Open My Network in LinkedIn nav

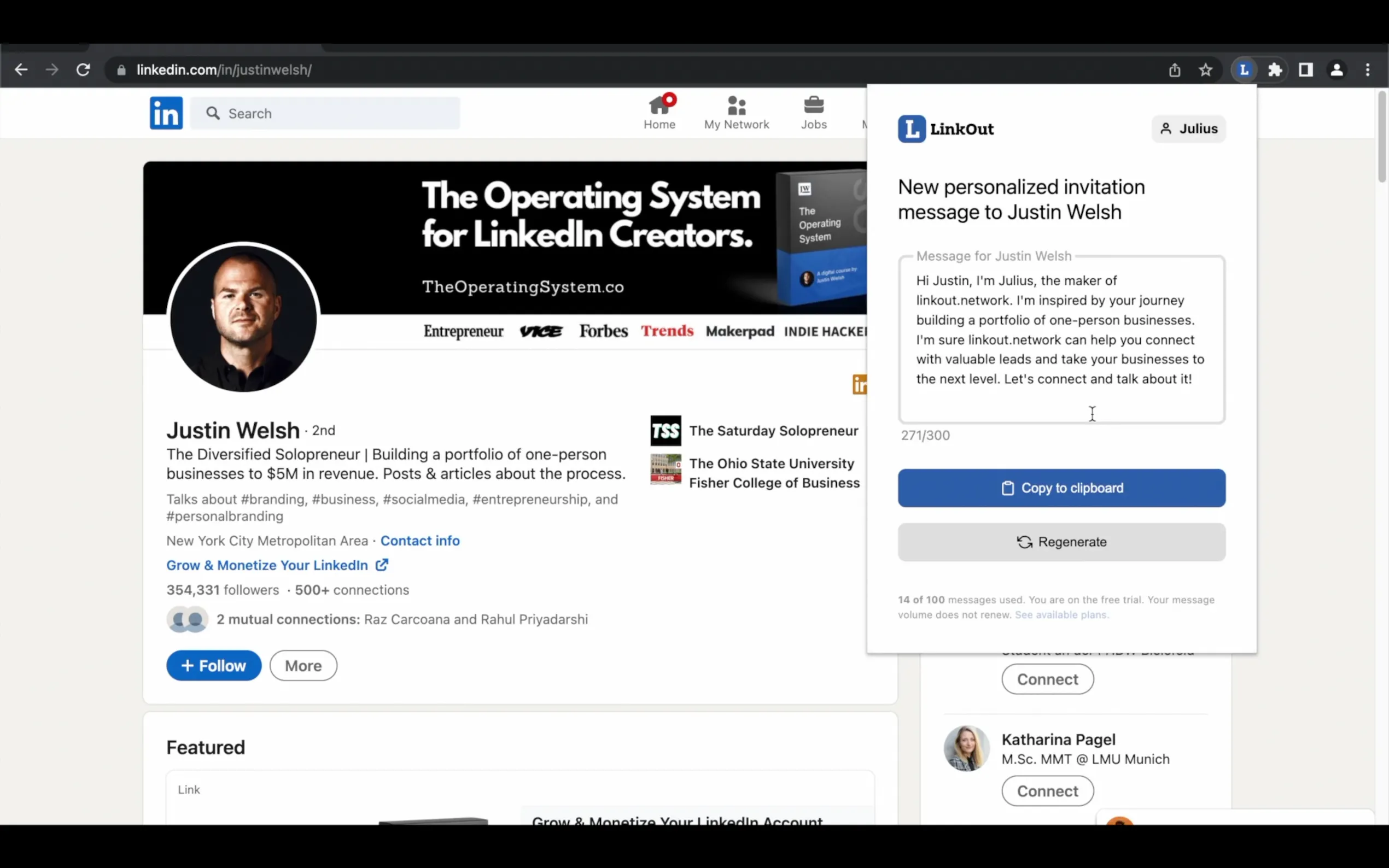click(736, 113)
